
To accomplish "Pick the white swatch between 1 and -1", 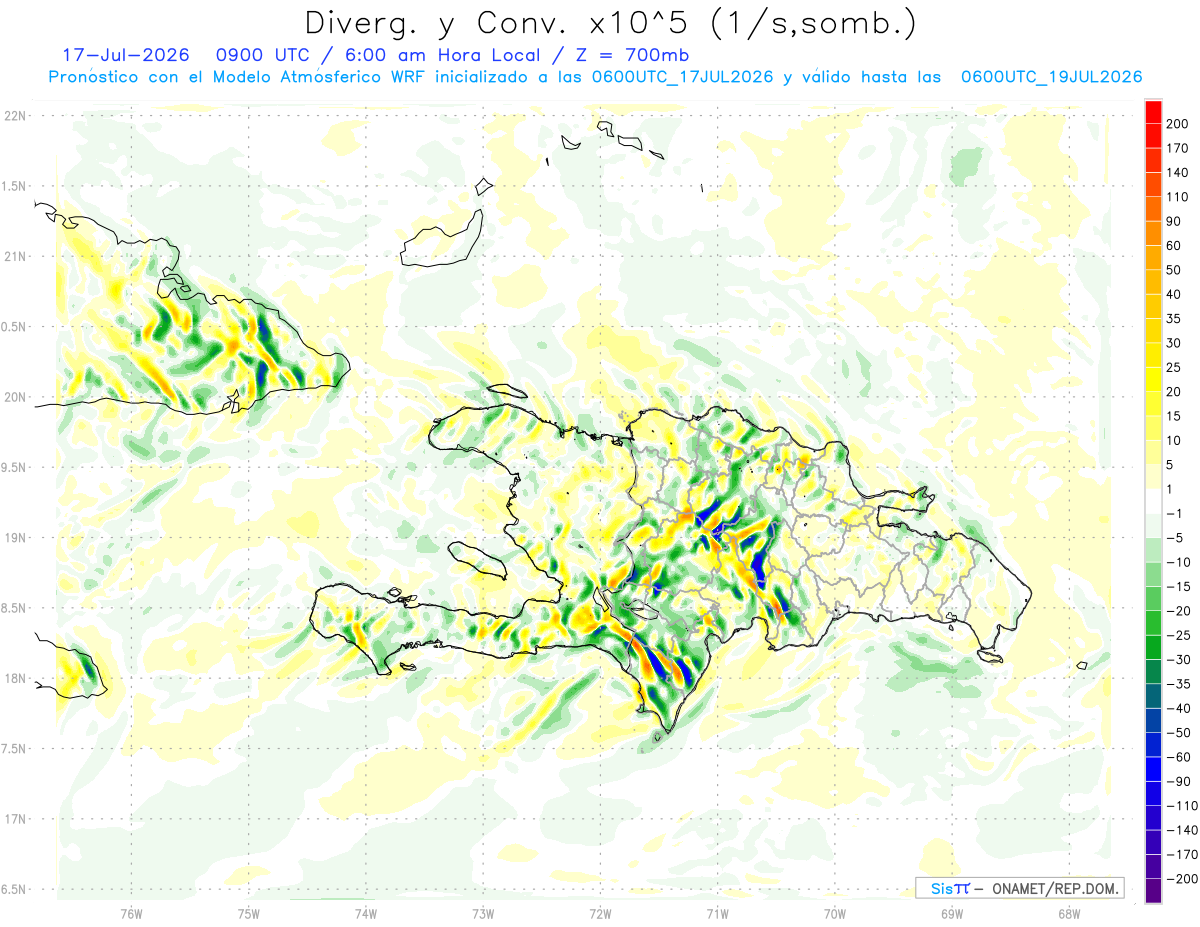I will [x=1153, y=501].
